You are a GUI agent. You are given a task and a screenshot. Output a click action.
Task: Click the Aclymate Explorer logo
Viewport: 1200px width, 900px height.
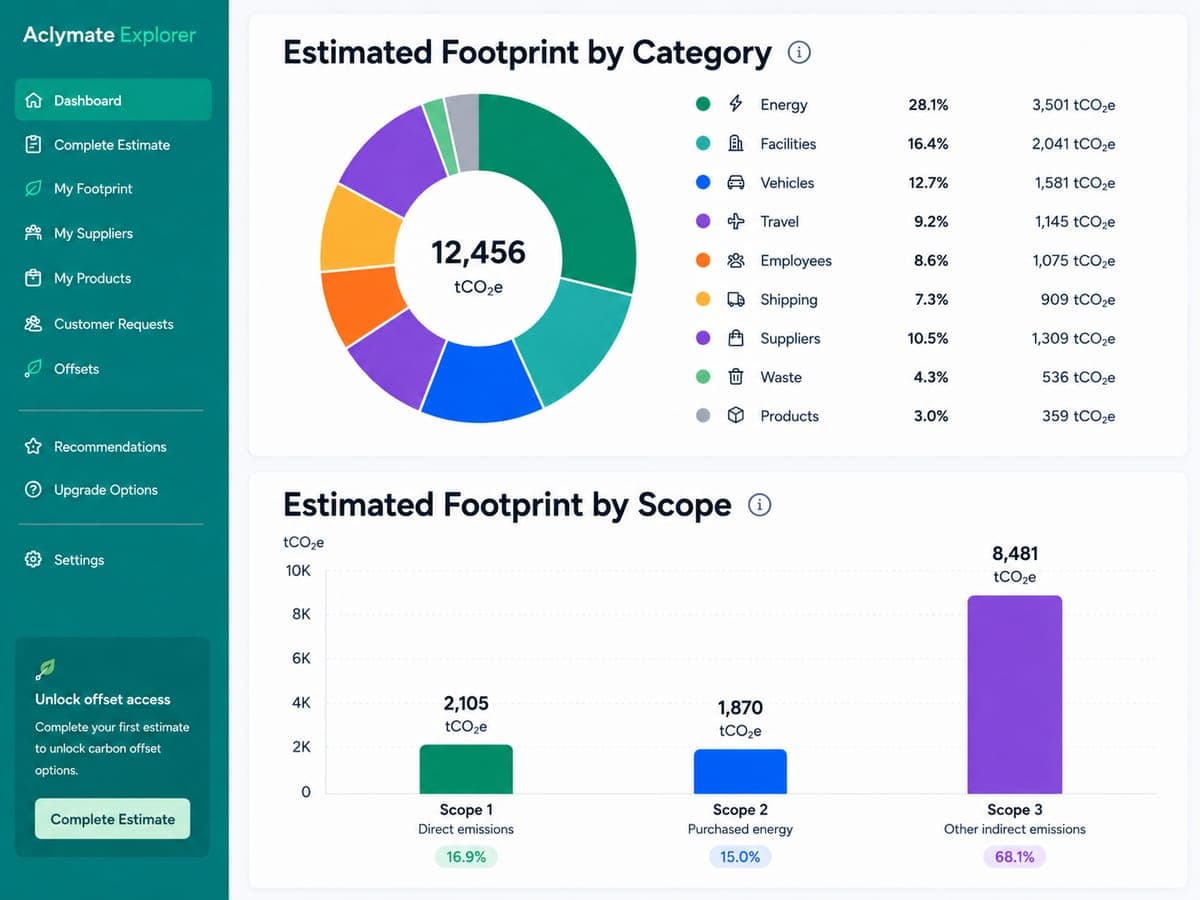coord(110,35)
